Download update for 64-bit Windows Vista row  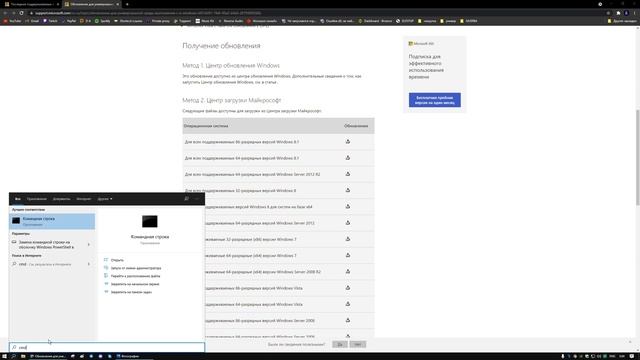pos(348,304)
